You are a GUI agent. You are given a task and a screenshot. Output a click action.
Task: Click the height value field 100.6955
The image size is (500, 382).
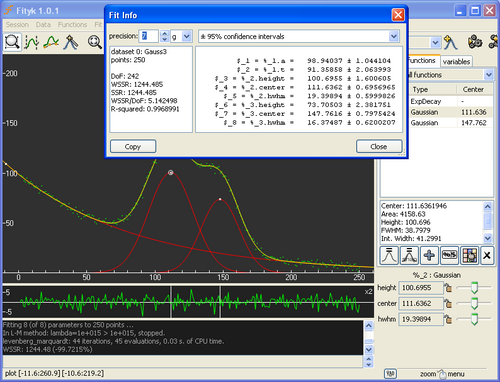(421, 288)
